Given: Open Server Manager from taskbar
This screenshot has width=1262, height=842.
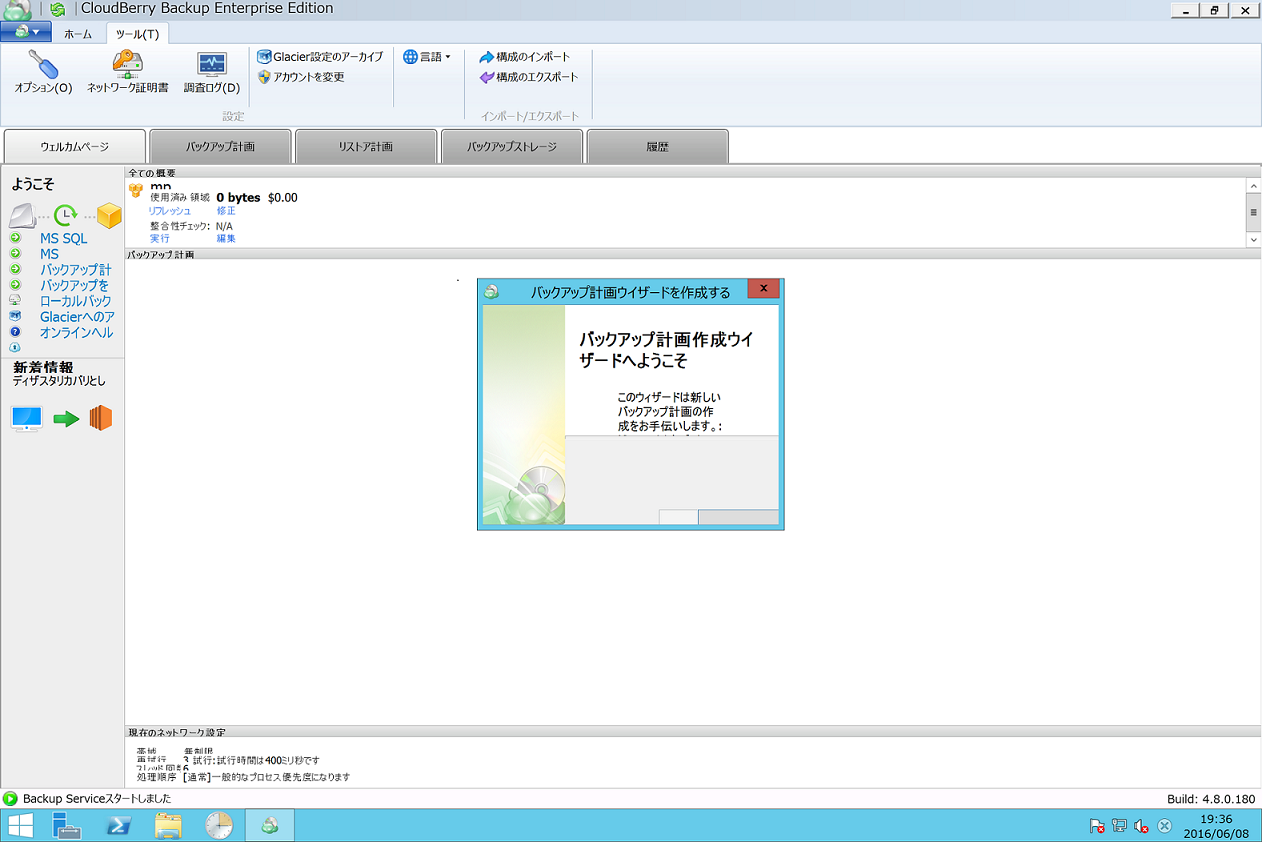Looking at the screenshot, I should pyautogui.click(x=67, y=826).
